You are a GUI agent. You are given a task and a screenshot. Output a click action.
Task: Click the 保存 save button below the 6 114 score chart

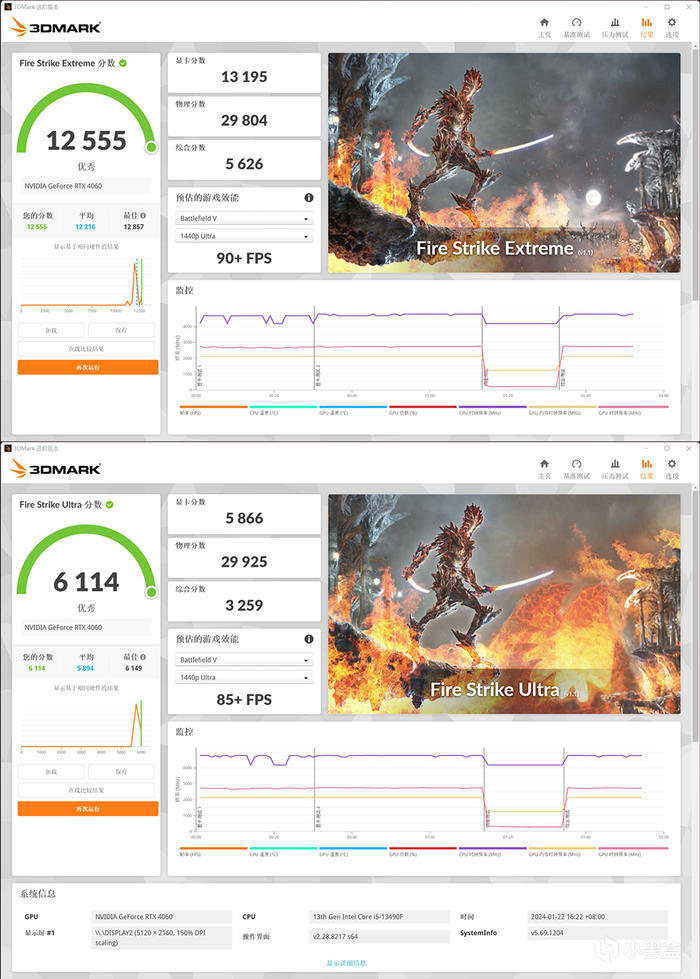[121, 772]
